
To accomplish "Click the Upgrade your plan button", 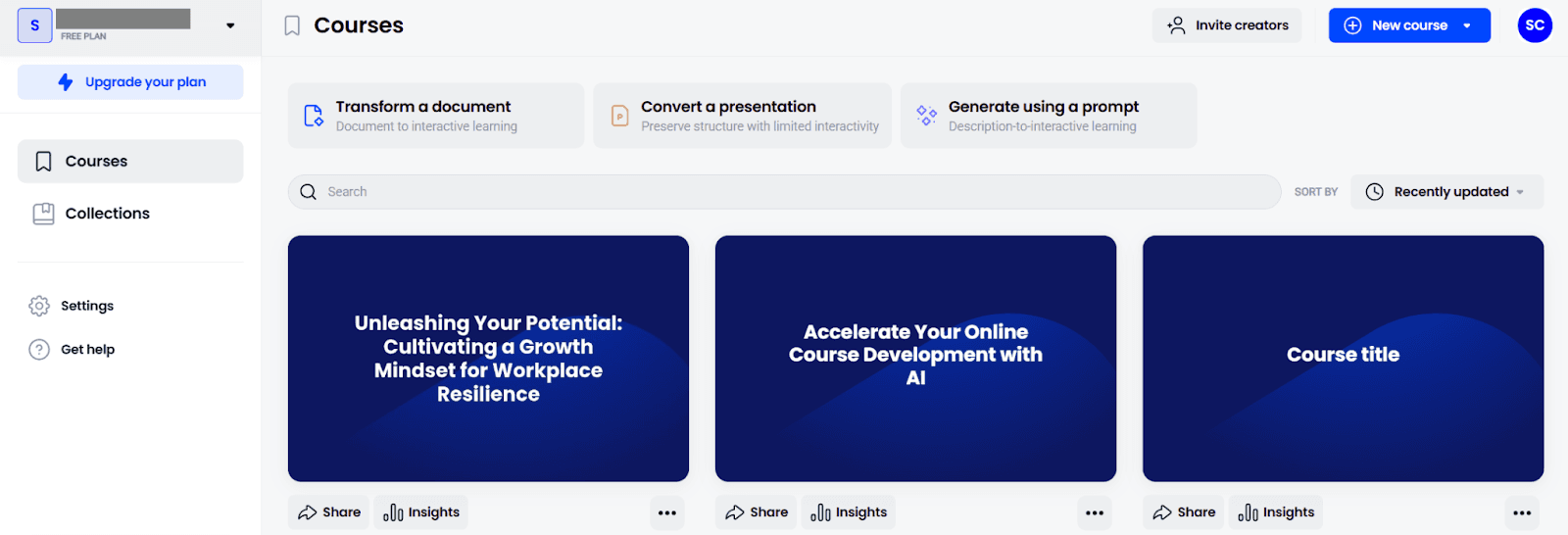I will tap(130, 82).
